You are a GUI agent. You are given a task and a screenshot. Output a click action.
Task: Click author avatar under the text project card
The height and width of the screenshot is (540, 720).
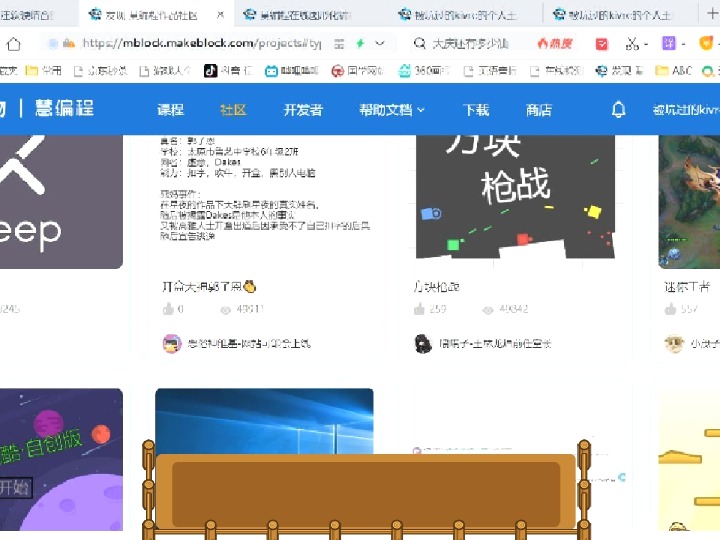pyautogui.click(x=170, y=343)
